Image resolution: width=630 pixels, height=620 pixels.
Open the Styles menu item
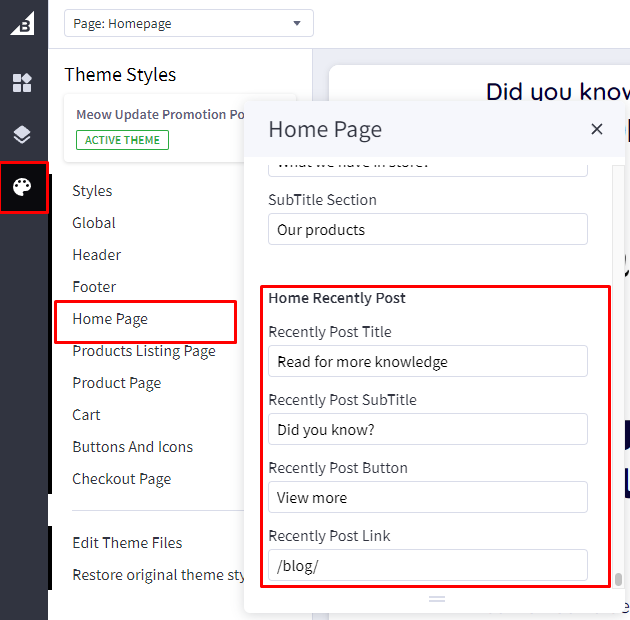(x=92, y=191)
